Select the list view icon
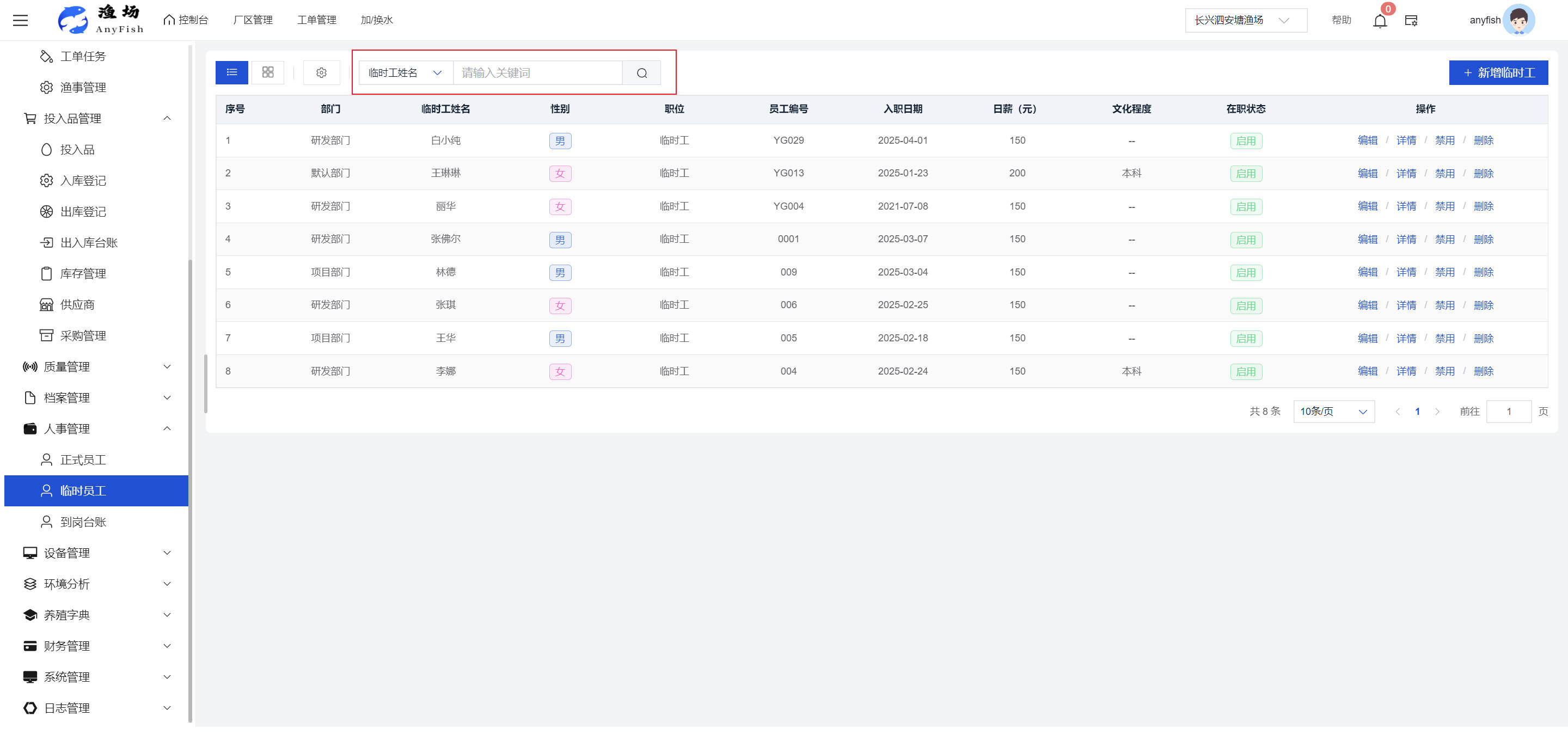 (231, 72)
